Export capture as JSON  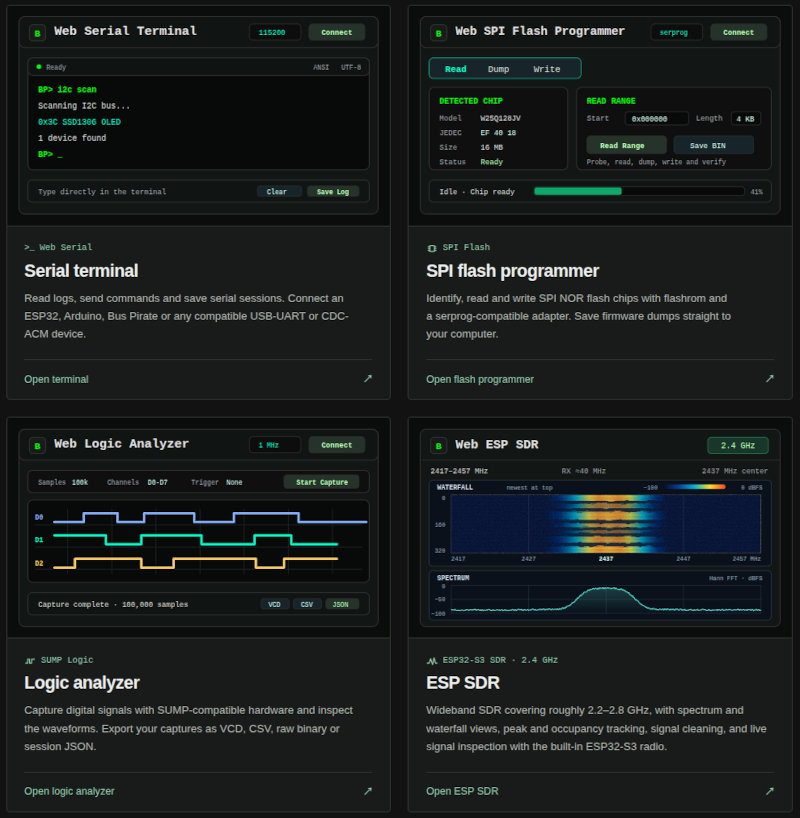click(341, 604)
